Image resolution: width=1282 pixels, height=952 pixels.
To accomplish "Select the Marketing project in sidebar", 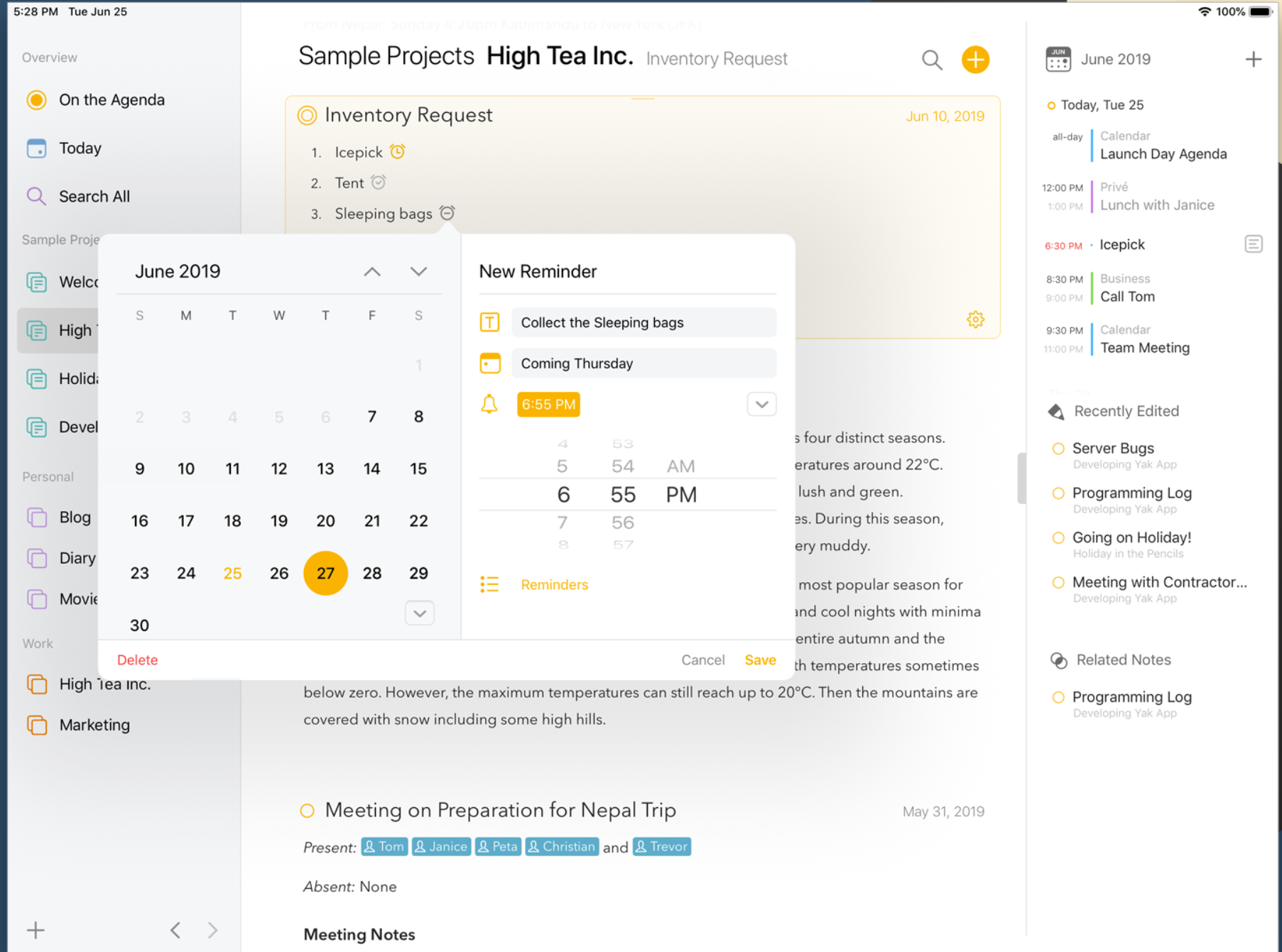I will 94,725.
